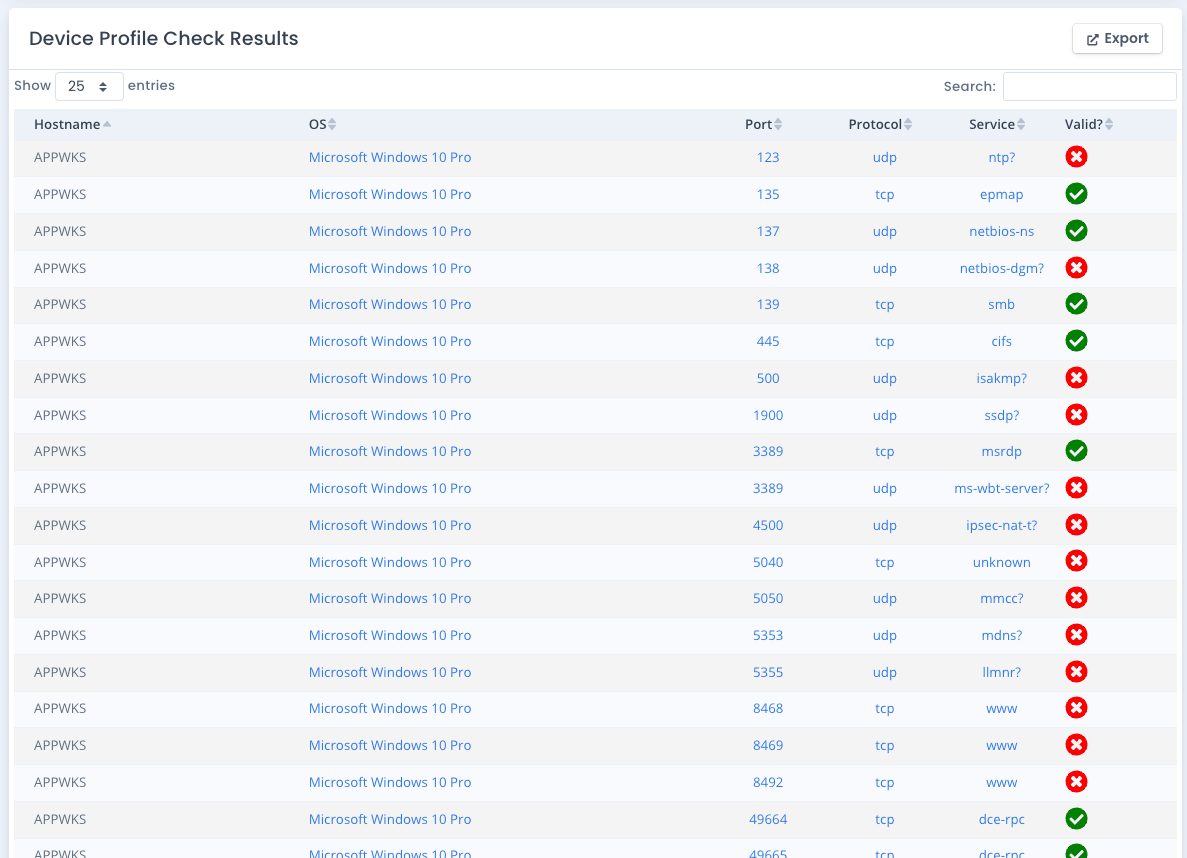The height and width of the screenshot is (858, 1187).
Task: Click red X icon for mdns? row
Action: pos(1076,635)
